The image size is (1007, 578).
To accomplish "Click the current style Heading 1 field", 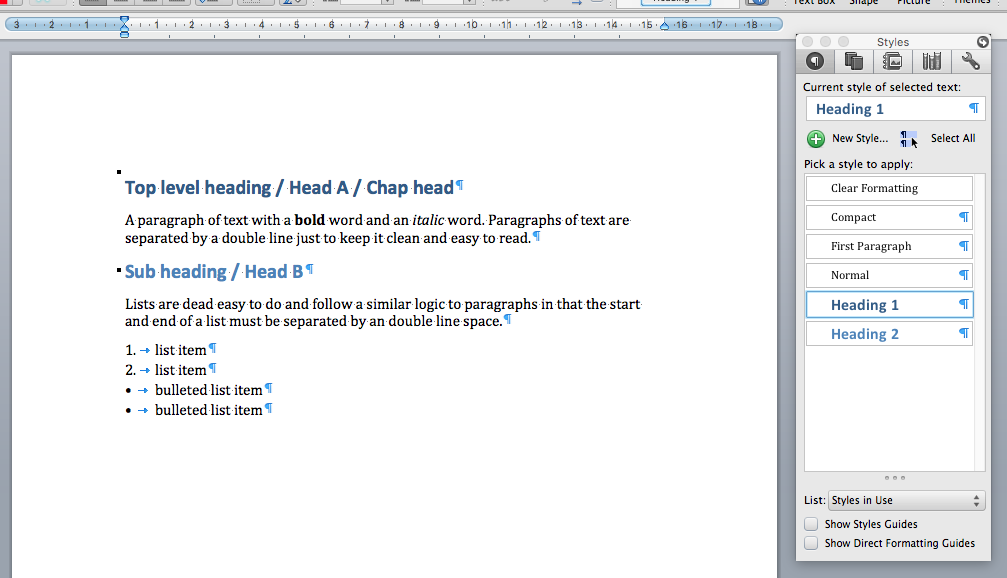I will 895,109.
